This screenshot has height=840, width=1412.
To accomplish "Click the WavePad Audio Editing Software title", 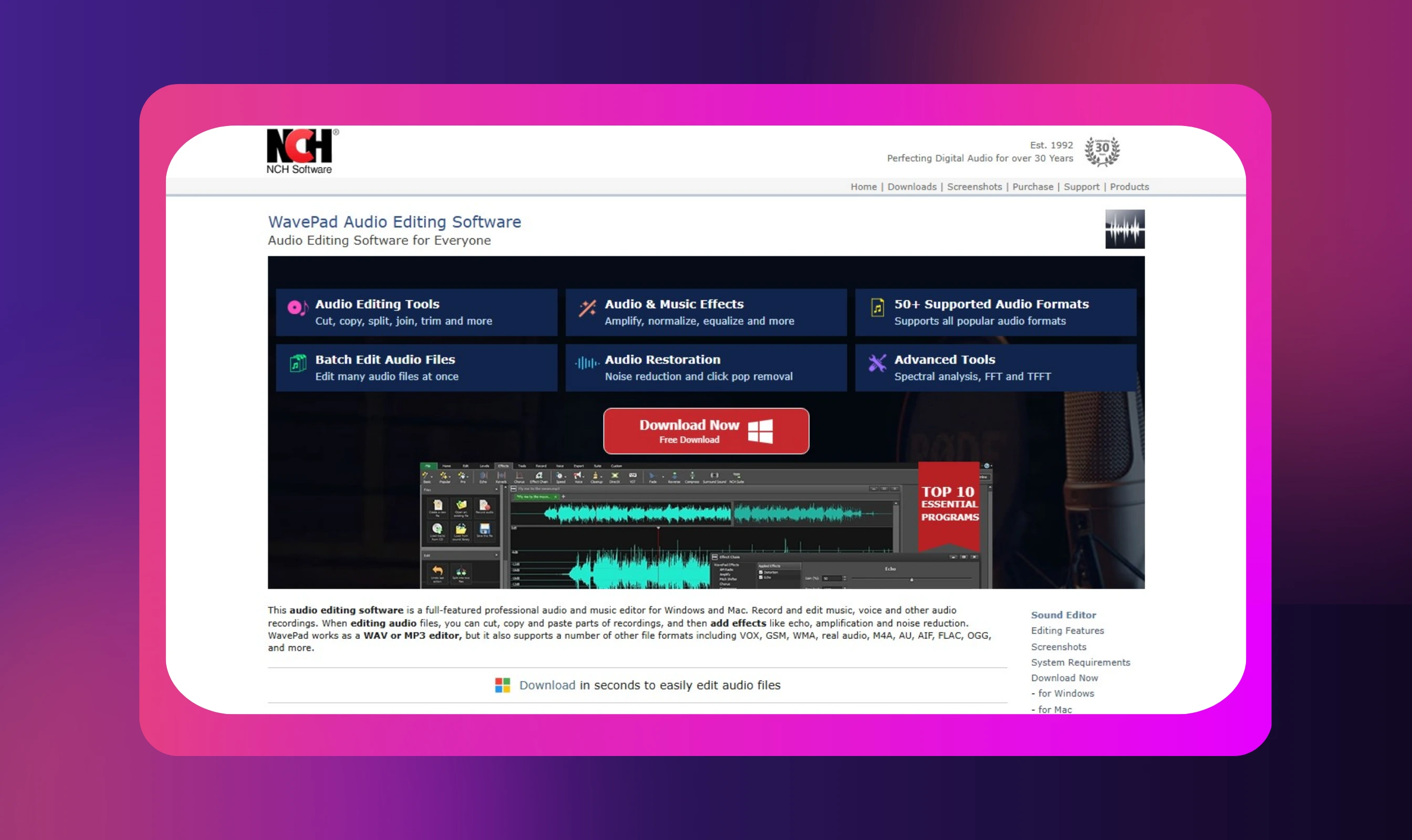I will (394, 222).
